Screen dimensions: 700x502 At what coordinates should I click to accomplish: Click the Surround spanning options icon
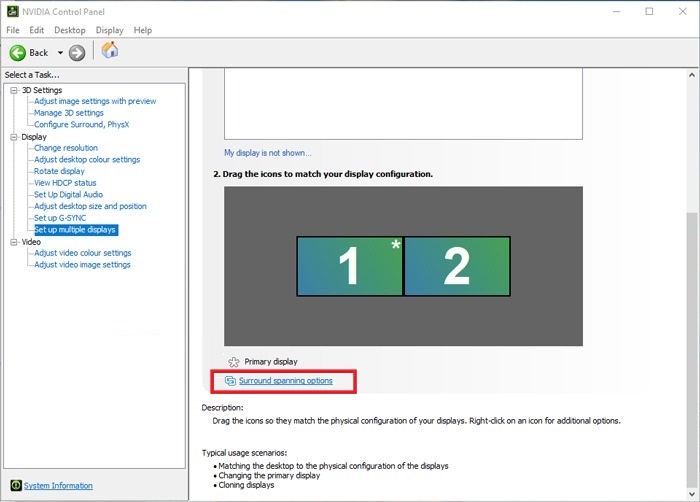point(230,381)
